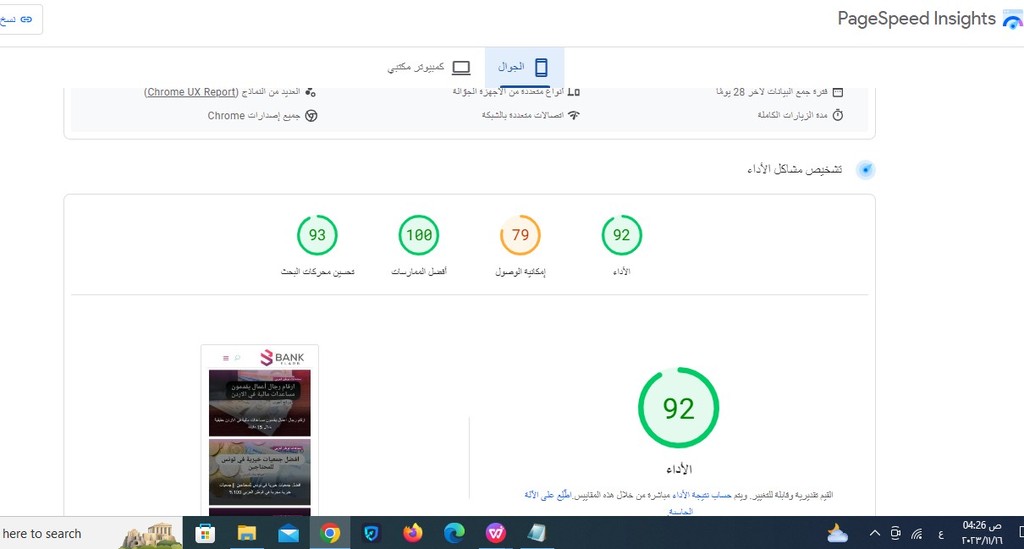The height and width of the screenshot is (549, 1024).
Task: Open the 'حساب نتيجة الأداء' link
Action: coord(702,495)
